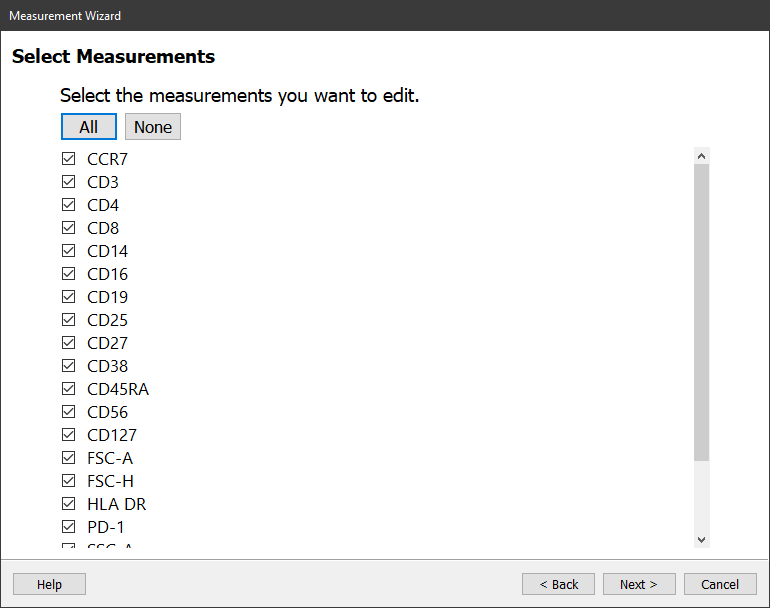Deselect the CD4 measurement
The image size is (770, 608).
point(69,205)
